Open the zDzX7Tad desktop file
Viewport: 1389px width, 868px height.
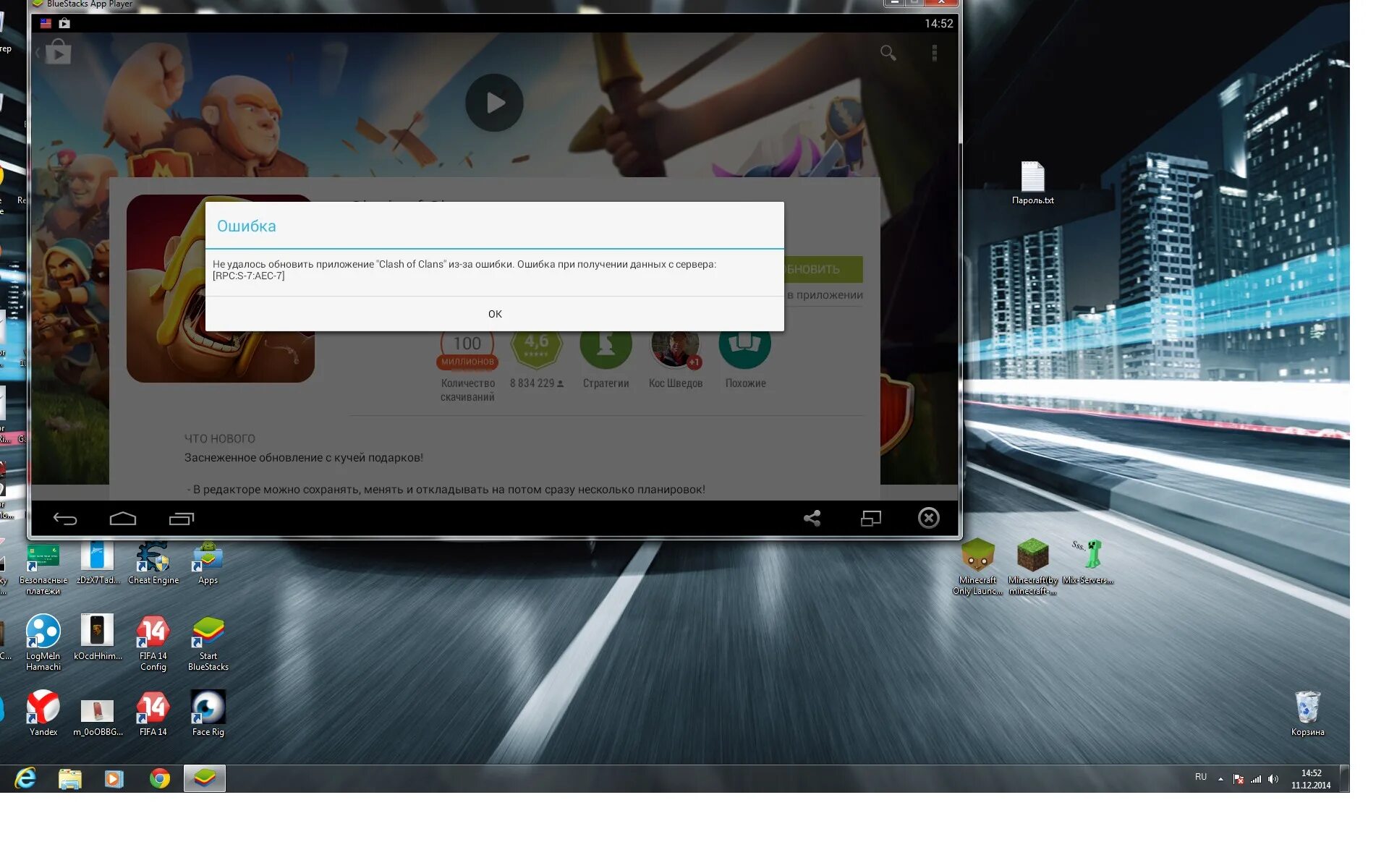tap(98, 563)
